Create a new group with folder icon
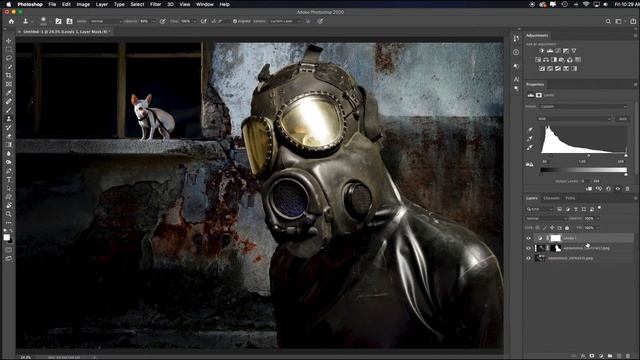Screen dimensions: 640x360 coord(610,356)
